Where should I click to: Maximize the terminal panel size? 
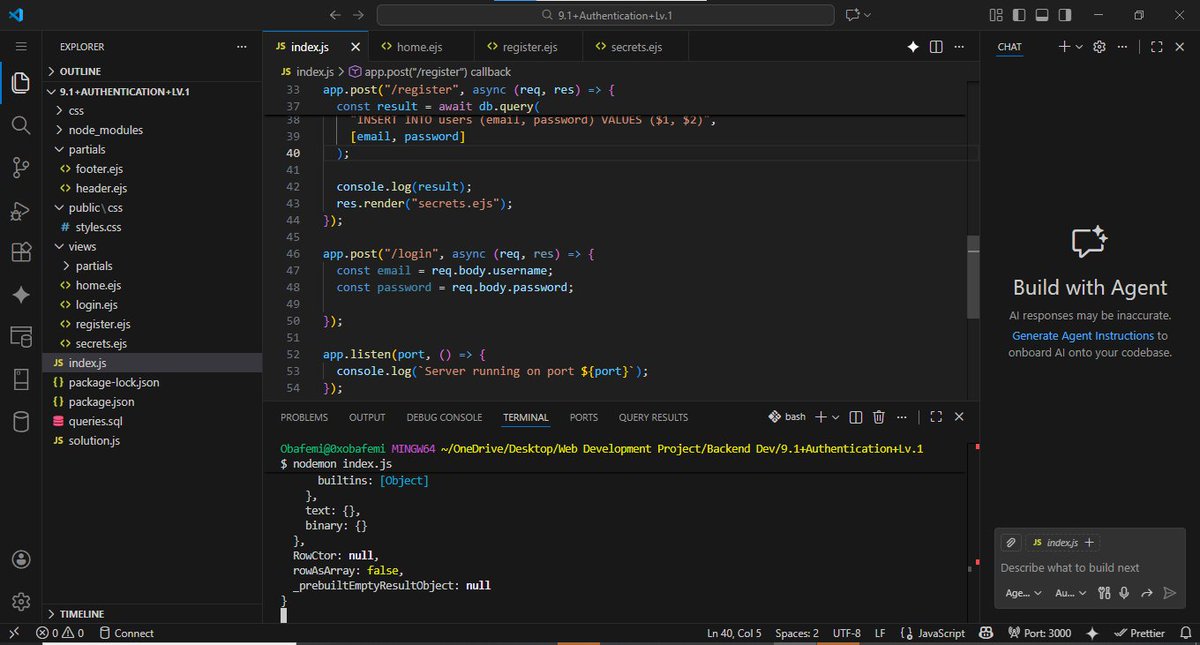point(936,417)
